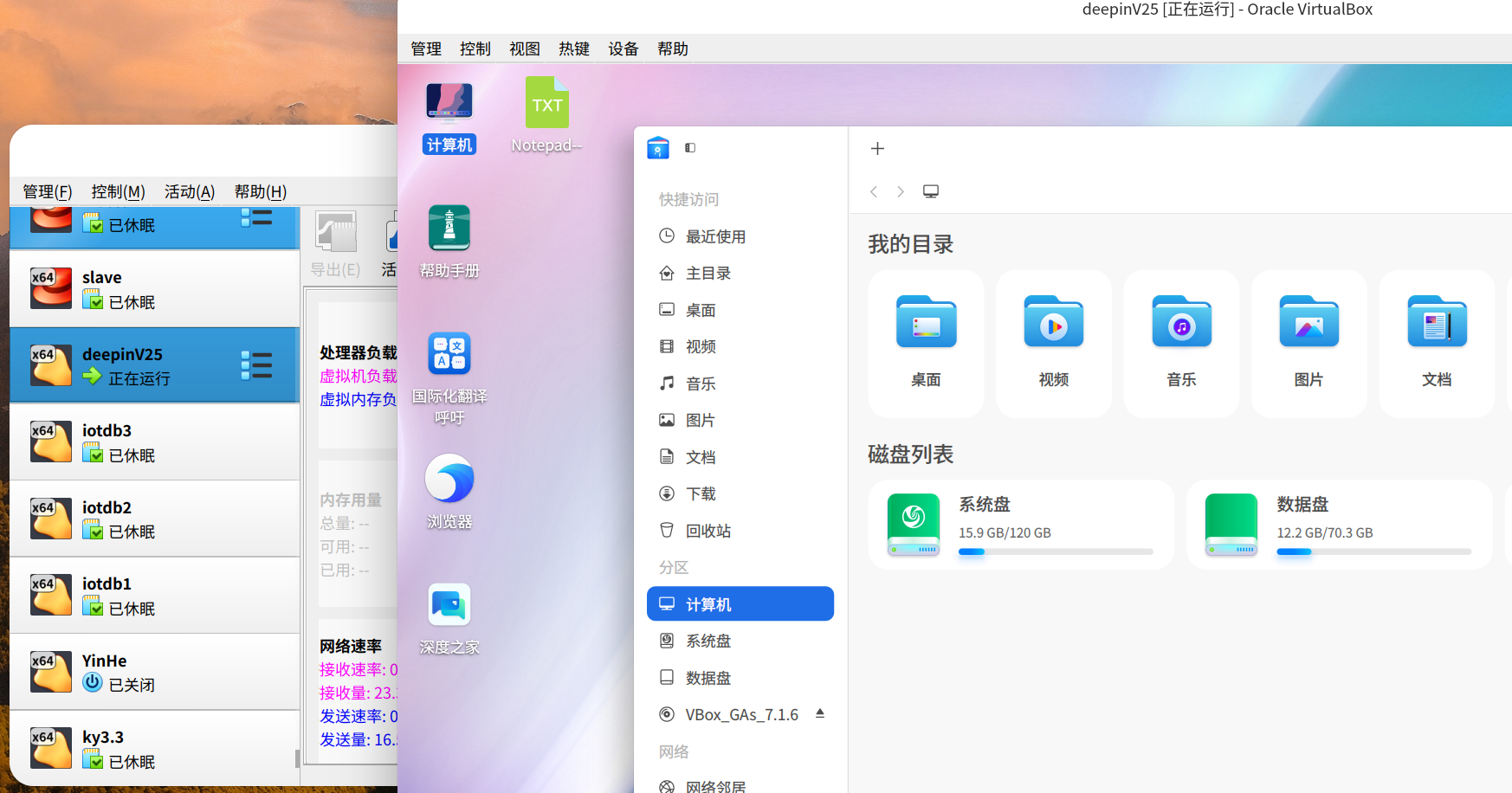Viewport: 1512px width, 793px height.
Task: Open the 视图 menu of VM window
Action: coord(525,49)
